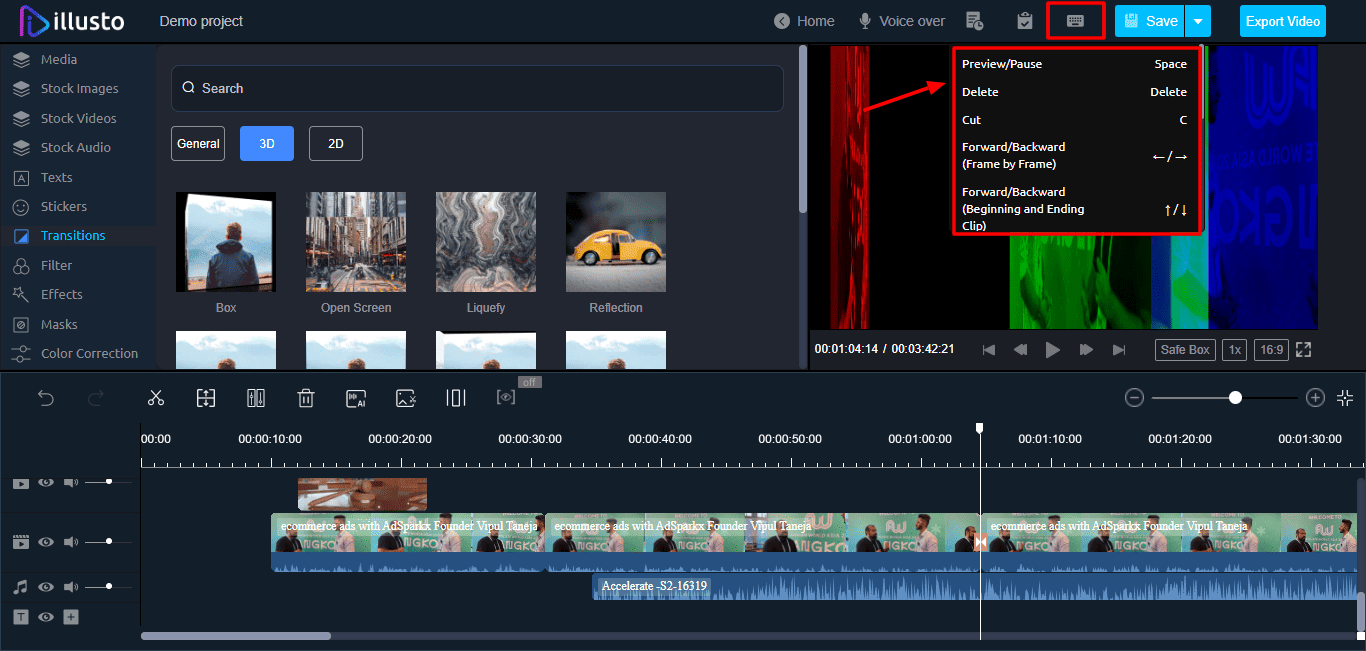Screen dimensions: 1366x651
Task: Click the timeline zoom slider handle
Action: coord(1236,398)
